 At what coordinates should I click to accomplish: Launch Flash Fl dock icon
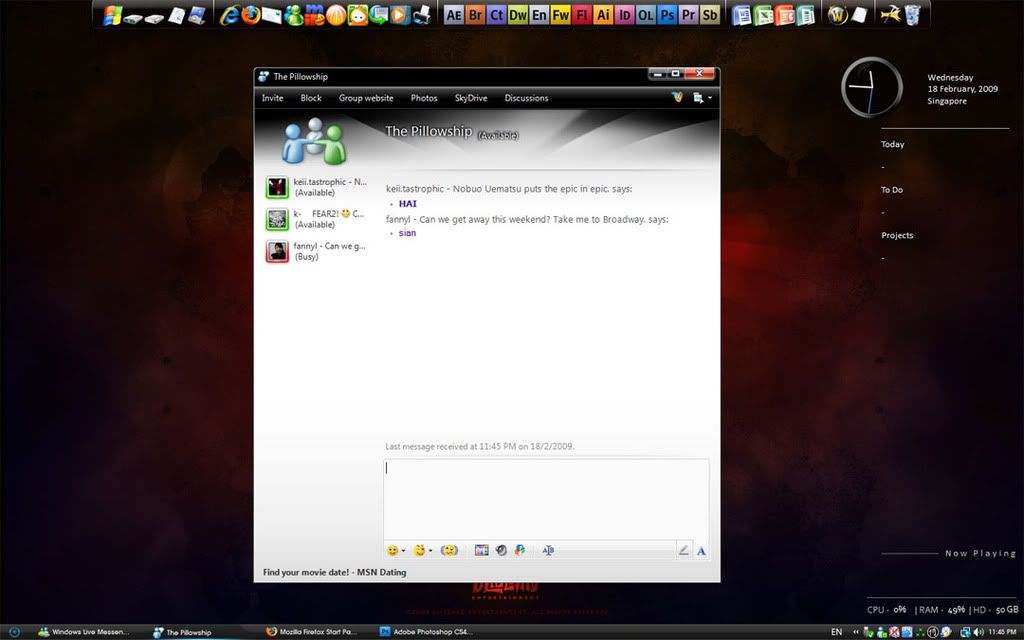click(581, 15)
